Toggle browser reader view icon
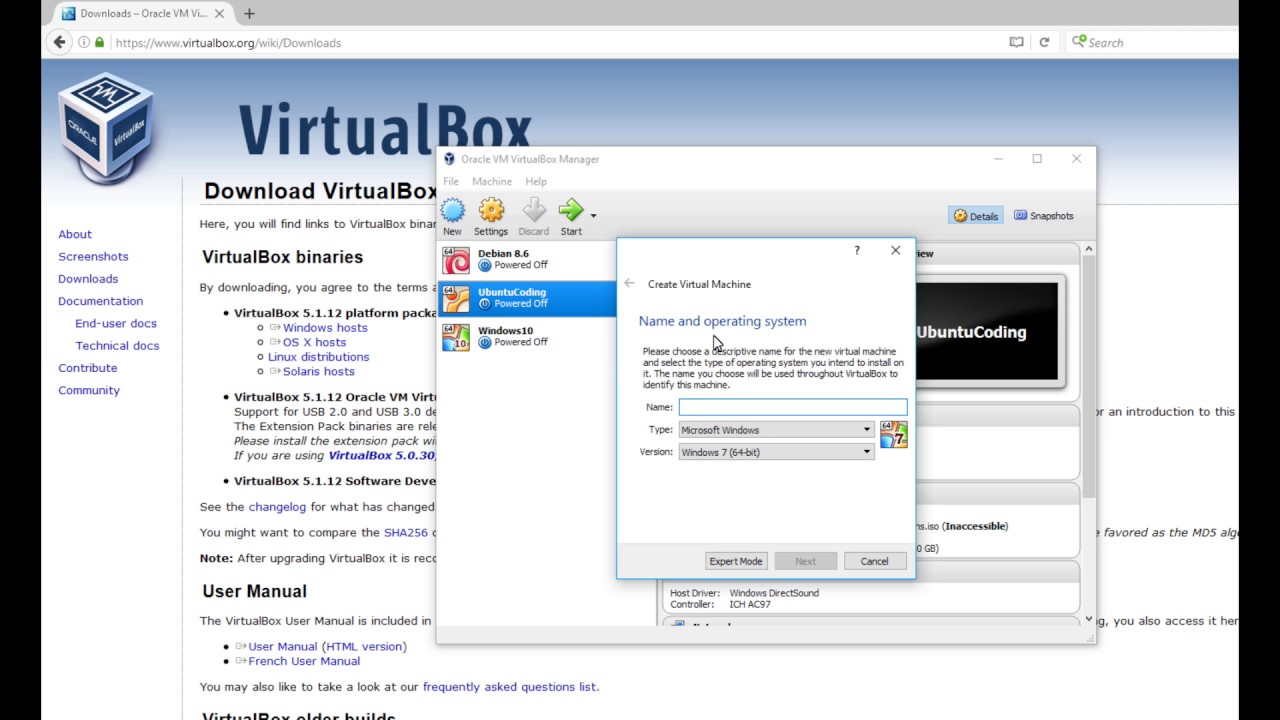The height and width of the screenshot is (720, 1280). point(1016,42)
